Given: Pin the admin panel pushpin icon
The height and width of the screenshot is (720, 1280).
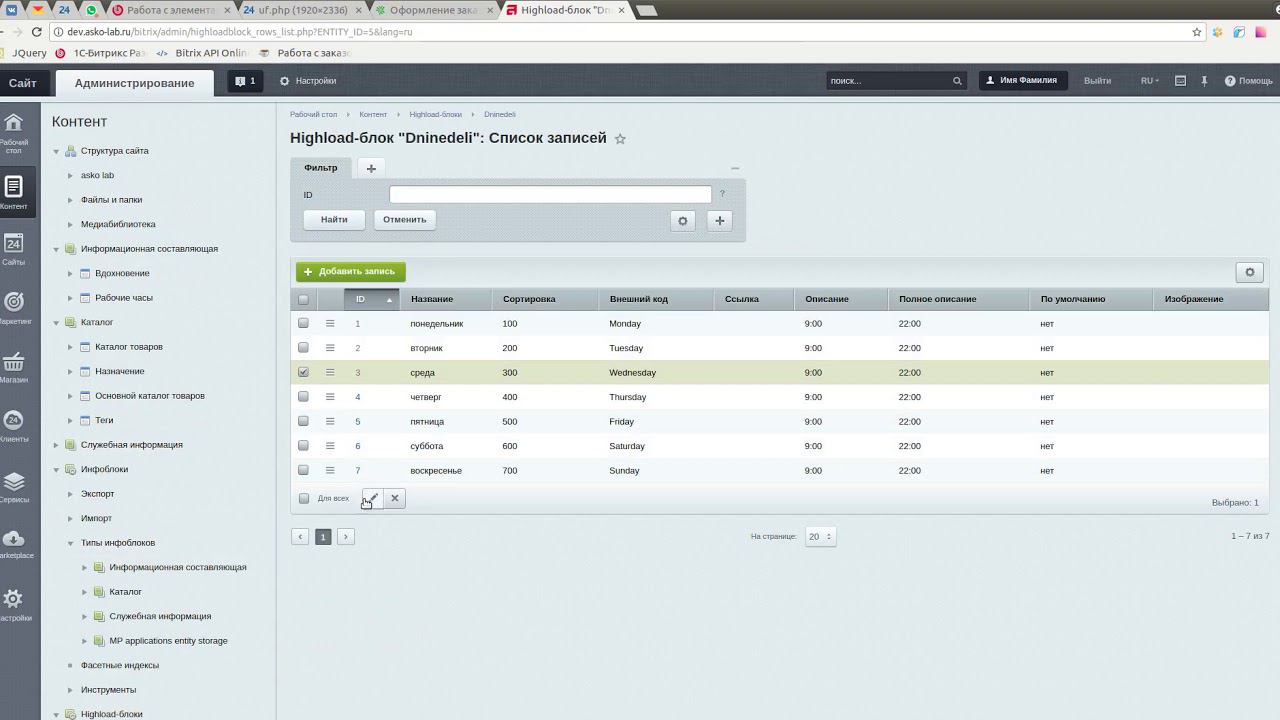Looking at the screenshot, I should [x=1205, y=81].
